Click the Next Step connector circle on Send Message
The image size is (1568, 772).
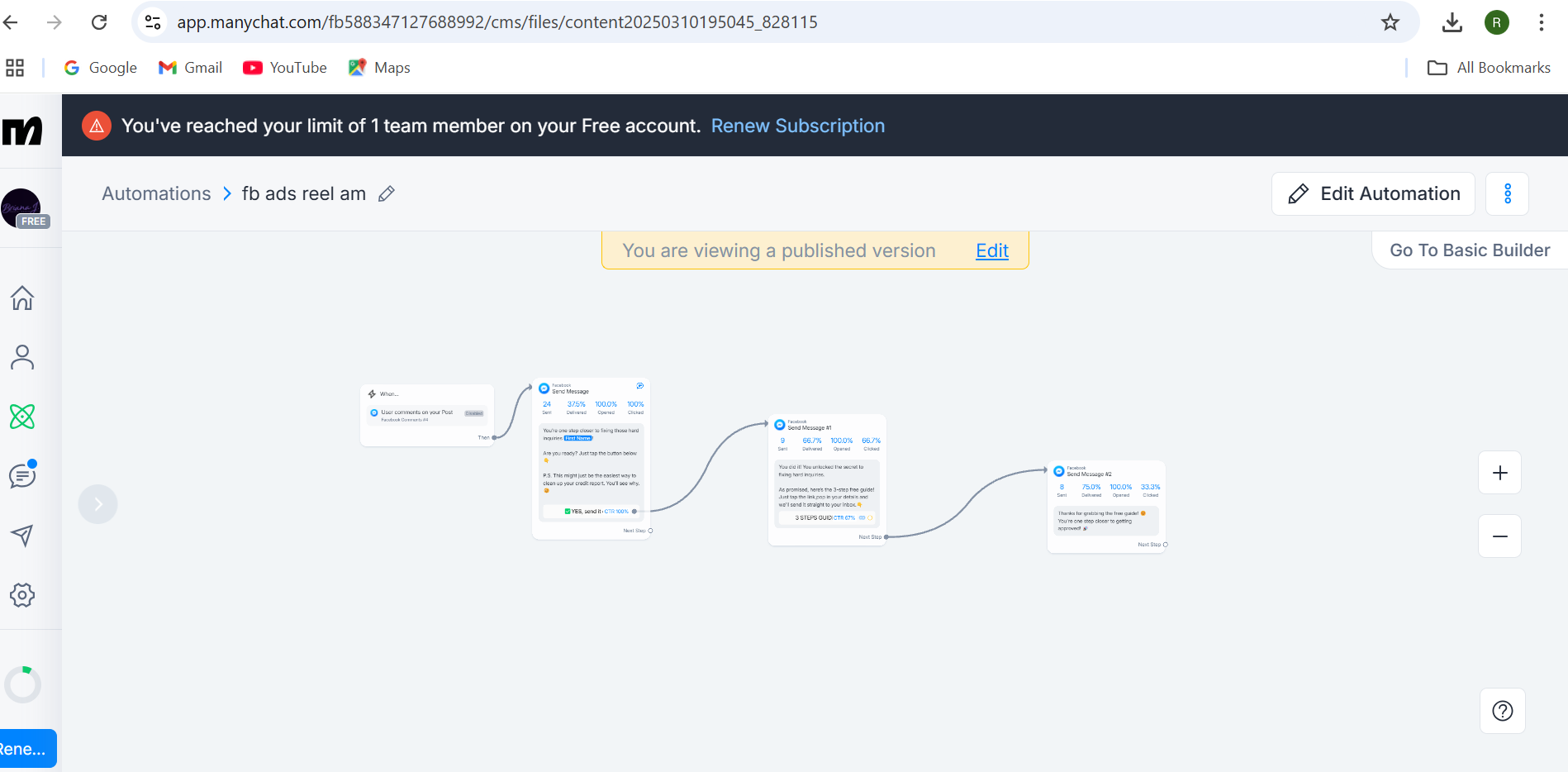pos(650,531)
